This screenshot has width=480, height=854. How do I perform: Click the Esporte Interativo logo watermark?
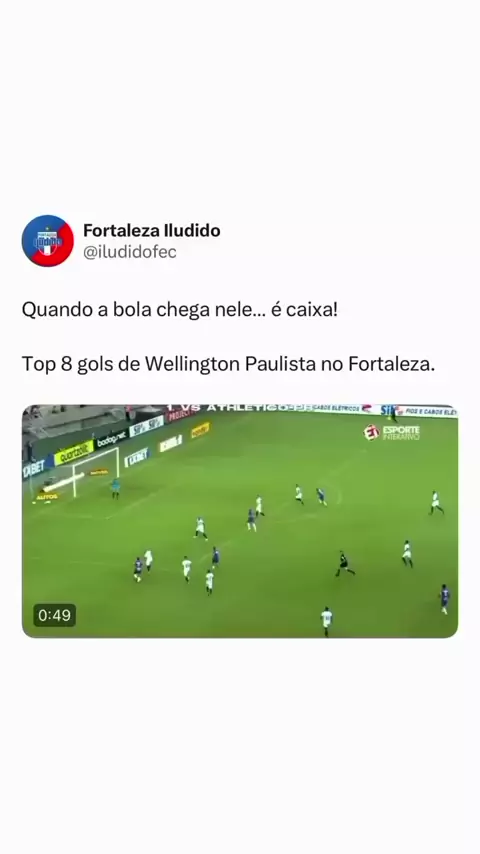pyautogui.click(x=392, y=432)
